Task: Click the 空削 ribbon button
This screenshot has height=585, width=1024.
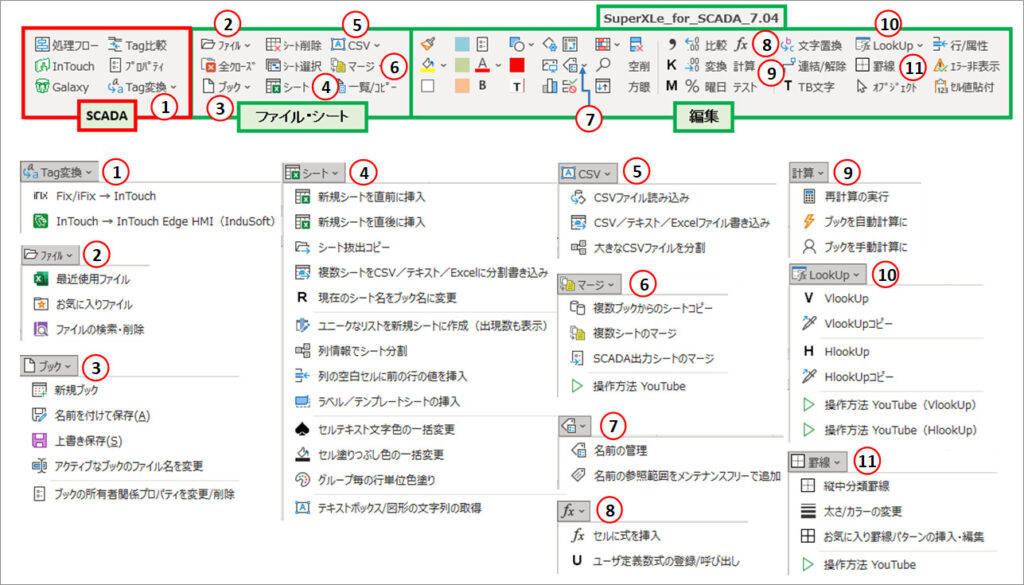Action: [x=639, y=65]
